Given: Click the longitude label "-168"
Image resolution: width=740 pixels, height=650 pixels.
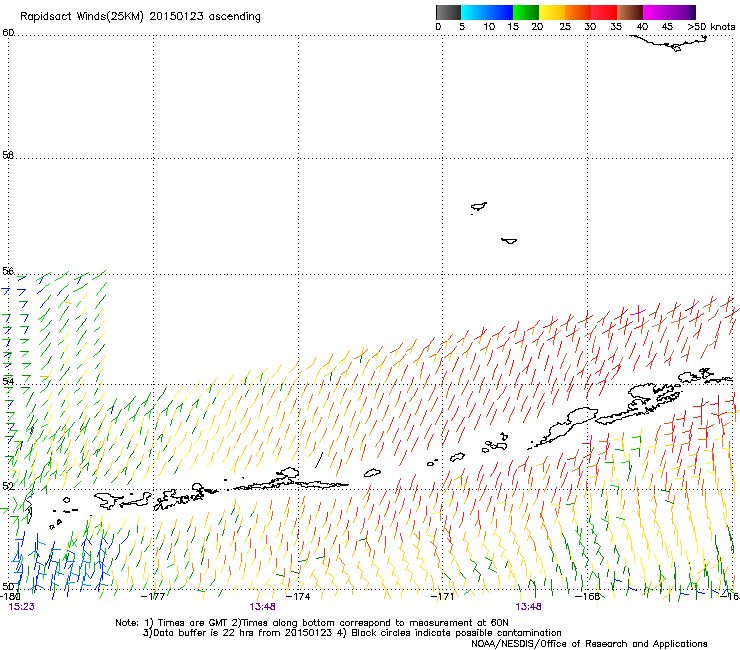Looking at the screenshot, I should (588, 597).
